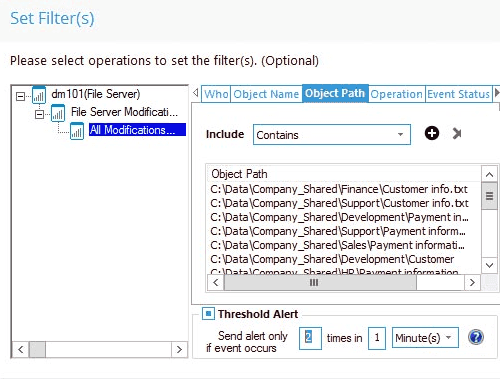
Task: Click the remove filter icon beside plus
Action: (457, 134)
